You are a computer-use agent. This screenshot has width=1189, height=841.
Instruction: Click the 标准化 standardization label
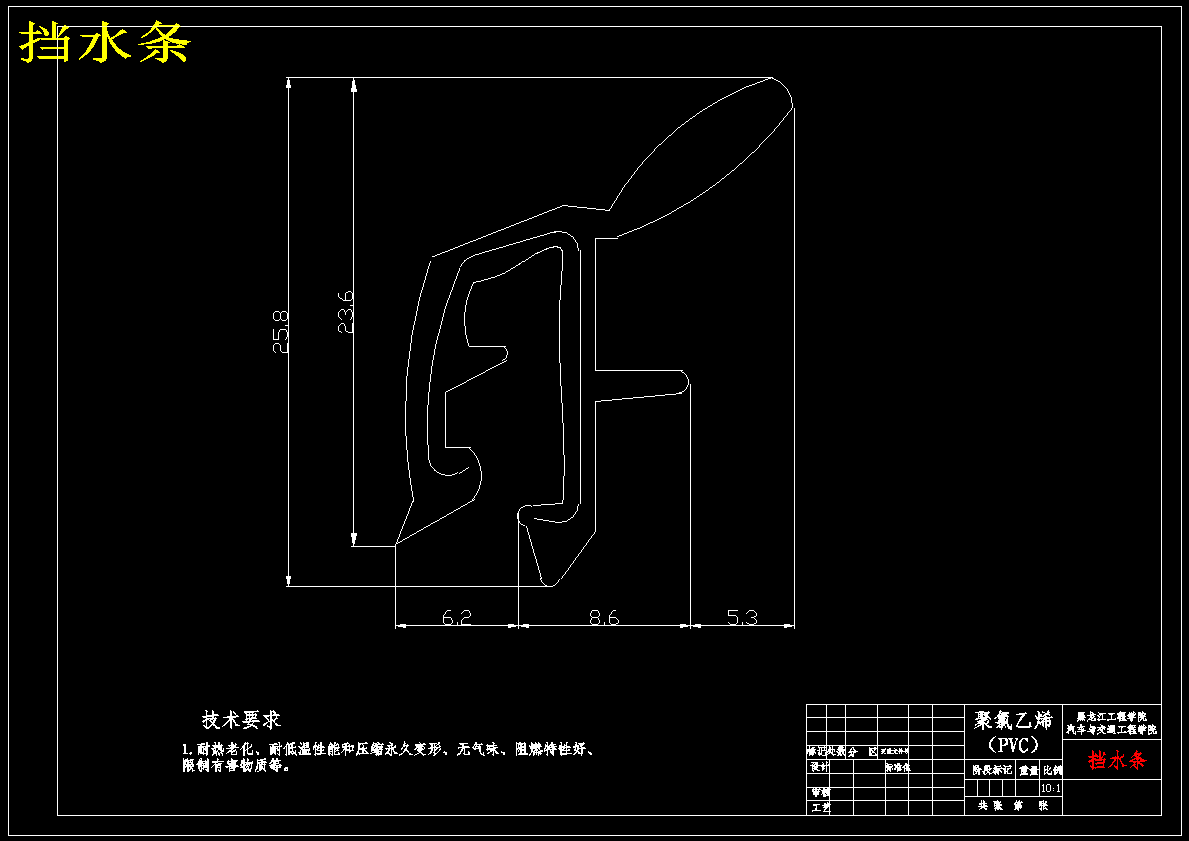point(897,767)
